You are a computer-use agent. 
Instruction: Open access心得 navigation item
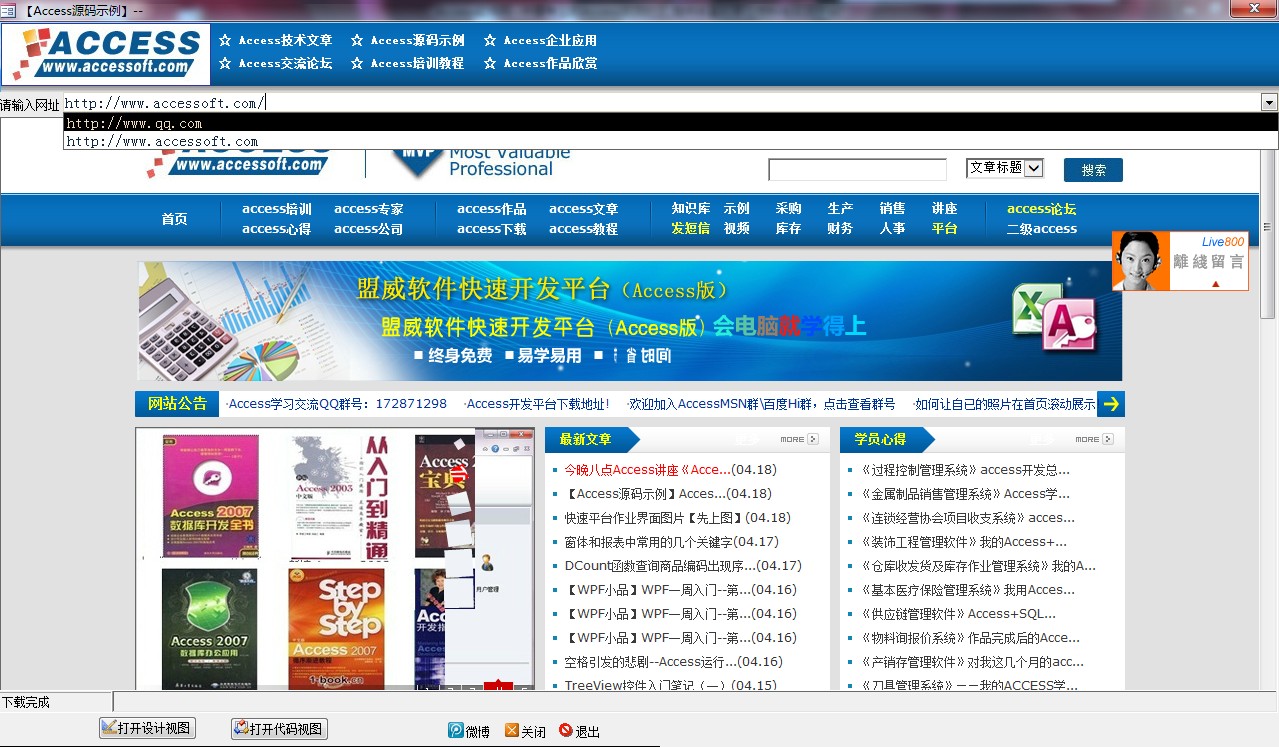tap(277, 229)
